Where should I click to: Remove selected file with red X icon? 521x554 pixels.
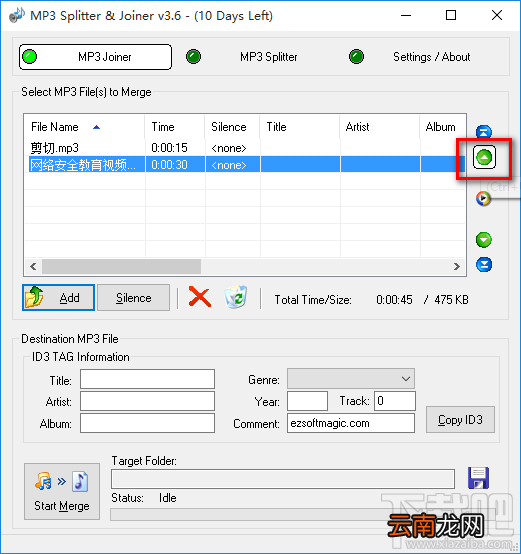(200, 297)
